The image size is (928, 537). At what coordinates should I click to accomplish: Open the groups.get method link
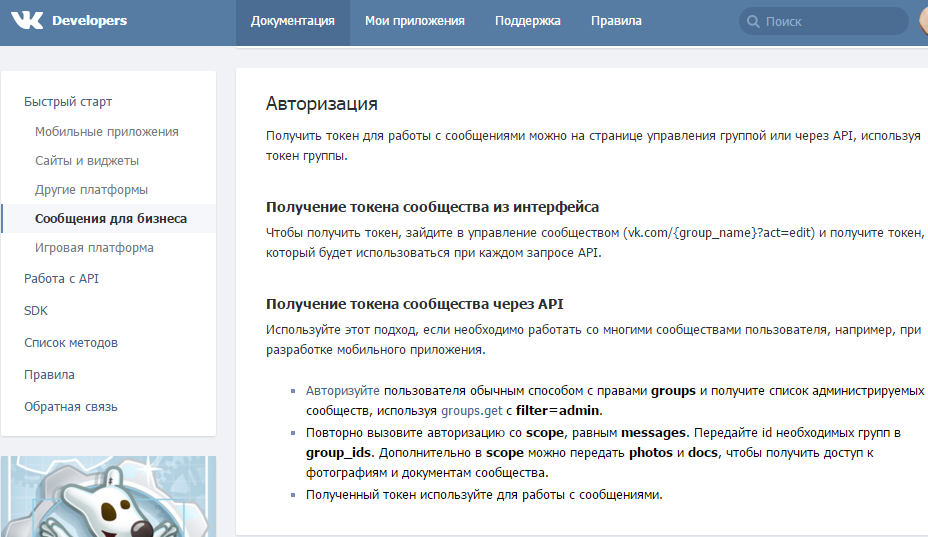(473, 411)
